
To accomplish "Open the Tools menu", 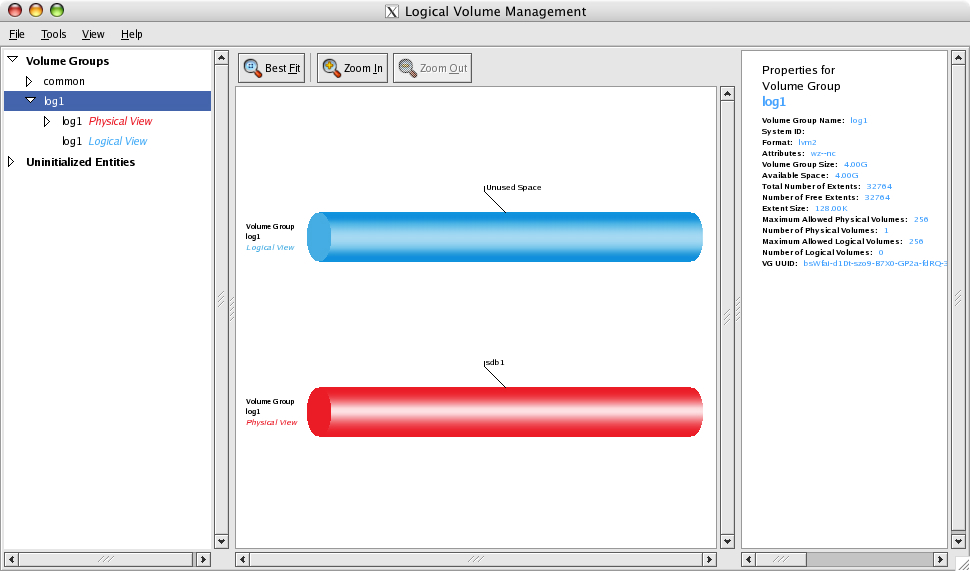I will (x=53, y=34).
